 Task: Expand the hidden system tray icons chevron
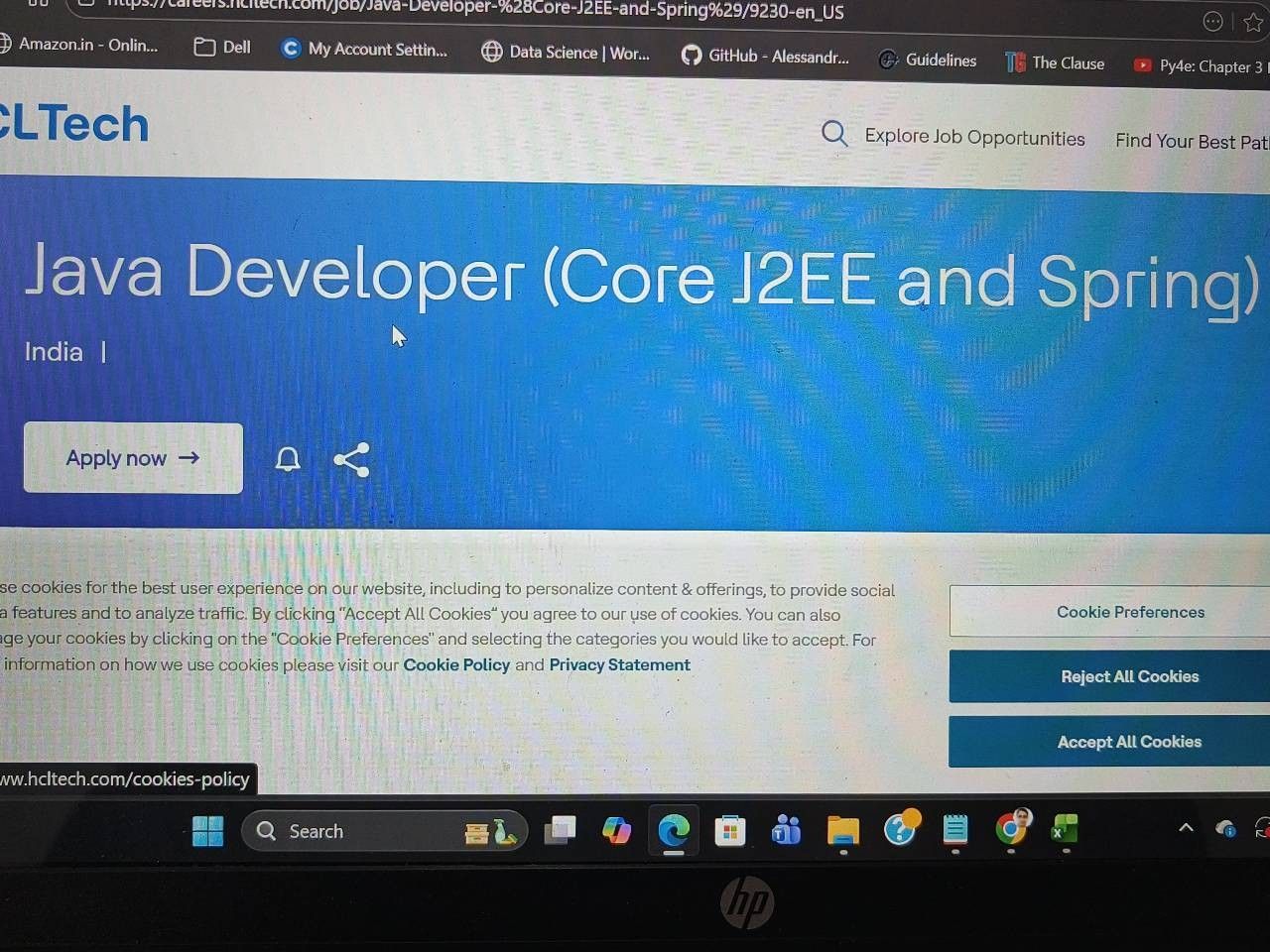click(x=1186, y=827)
